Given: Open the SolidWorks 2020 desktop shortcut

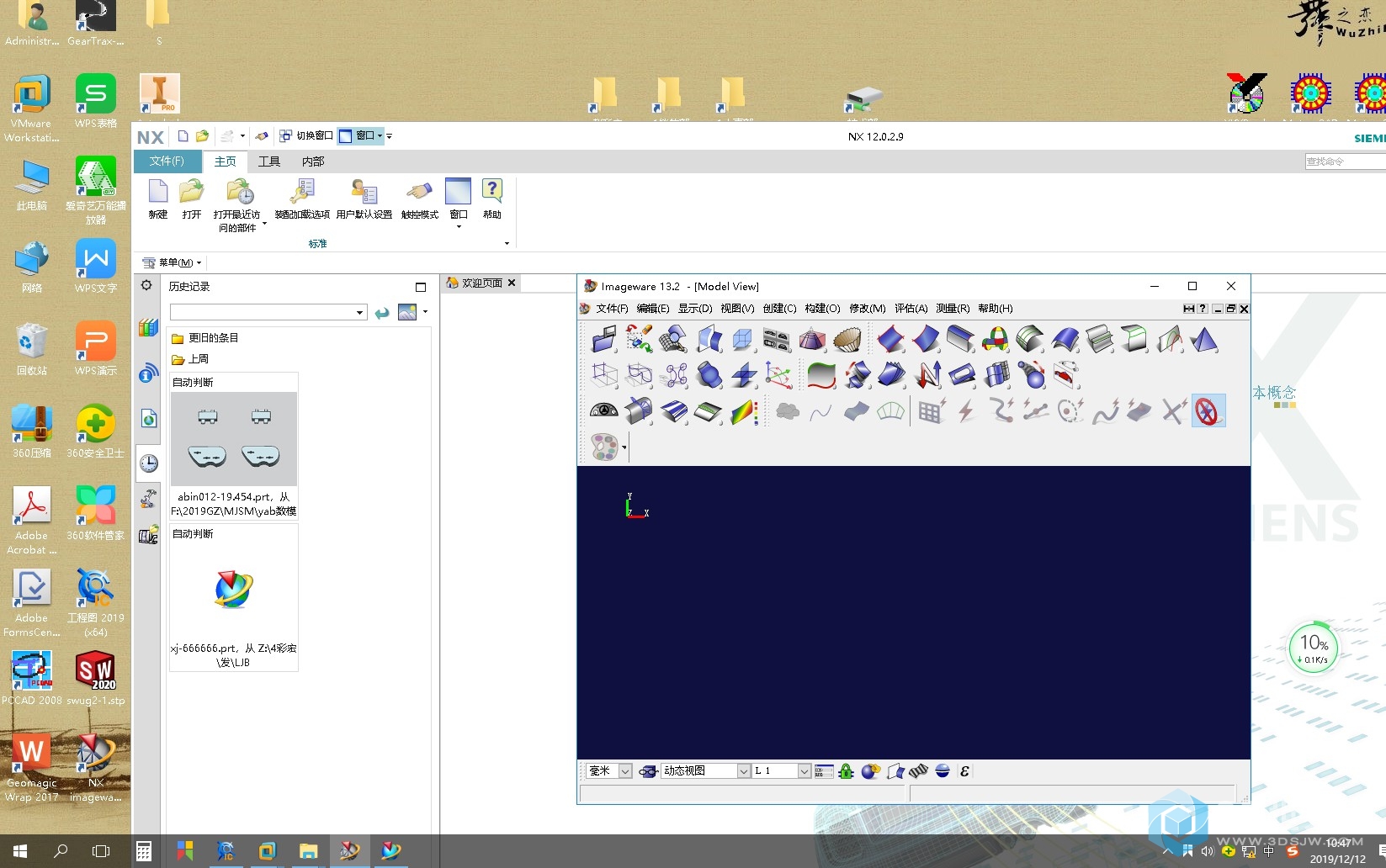Looking at the screenshot, I should coord(95,678).
